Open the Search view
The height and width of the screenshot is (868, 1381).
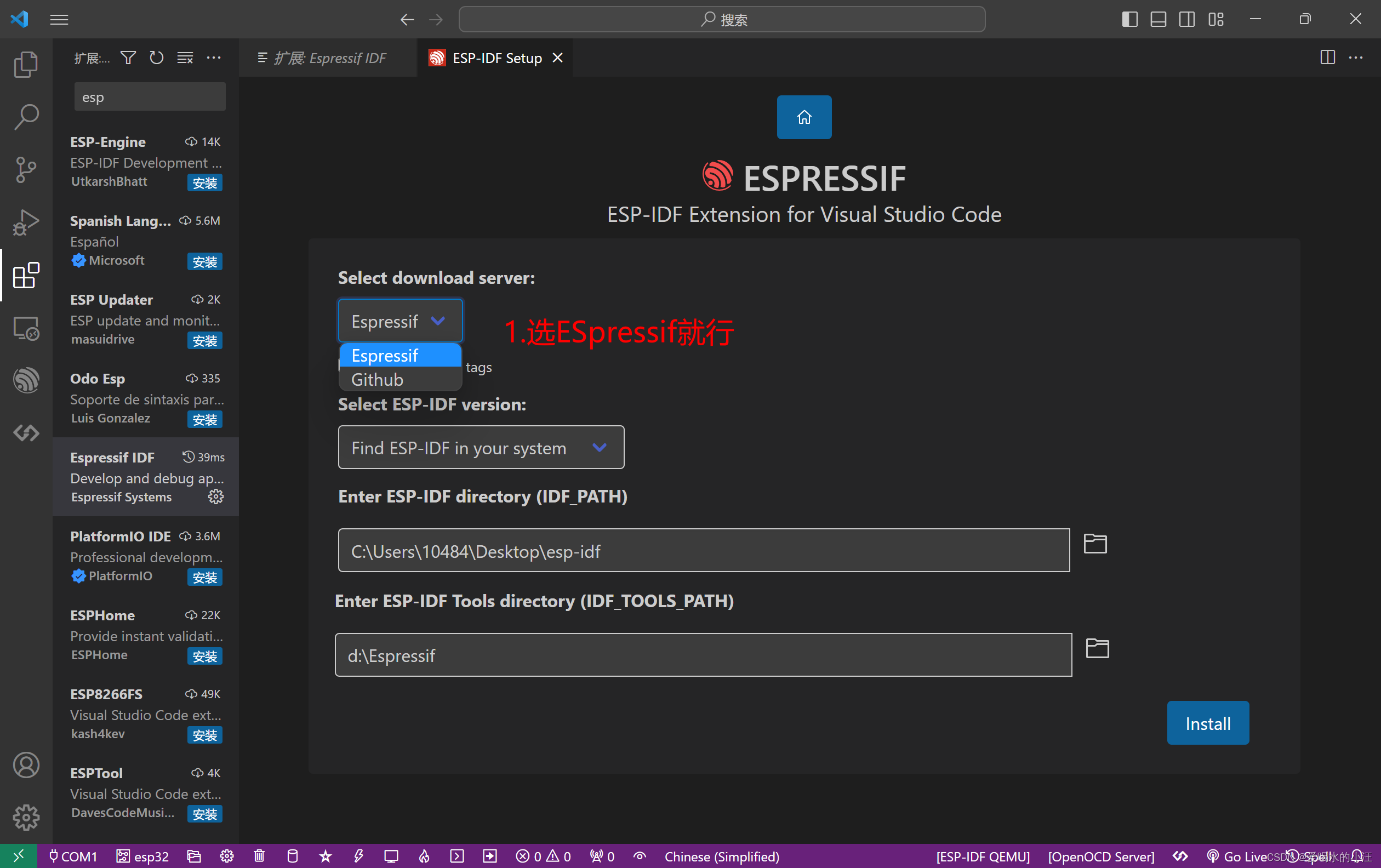(26, 116)
